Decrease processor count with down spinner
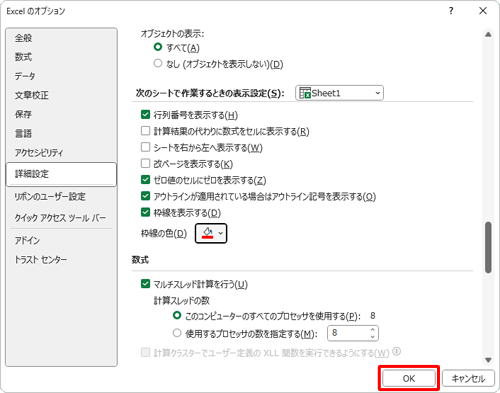This screenshot has width=500, height=393. (373, 337)
